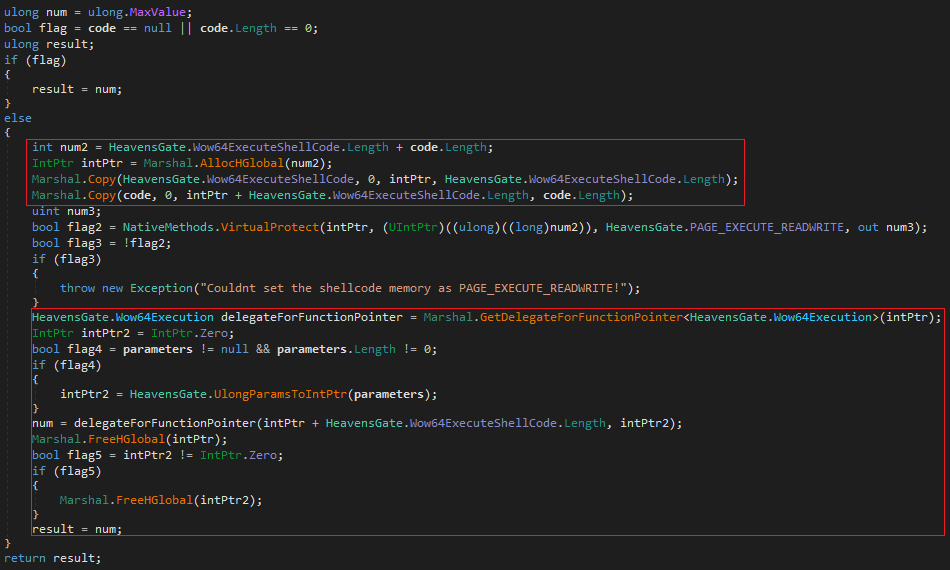Click the else keyword
950x570 pixels.
[x=18, y=118]
